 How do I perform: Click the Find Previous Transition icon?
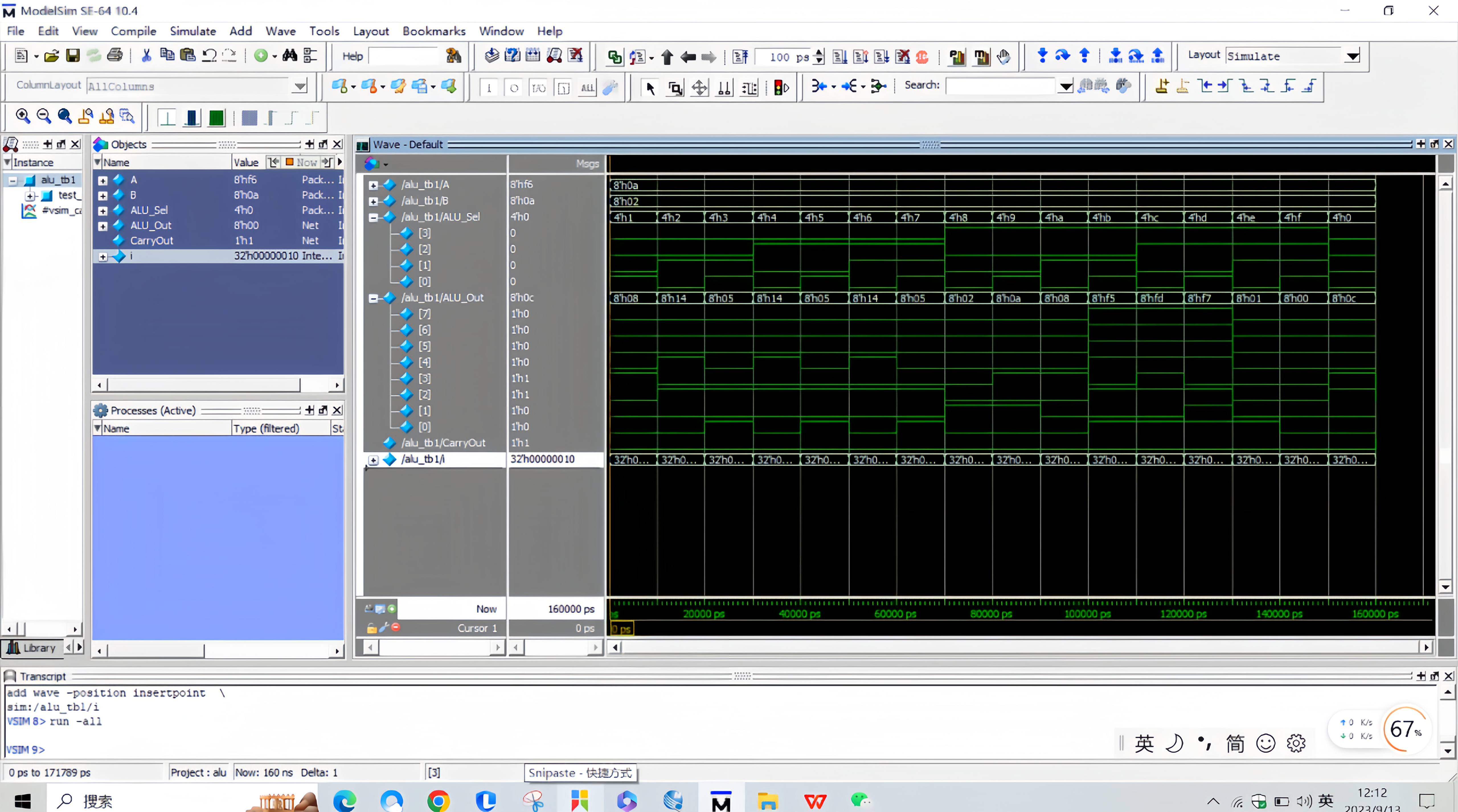1206,86
